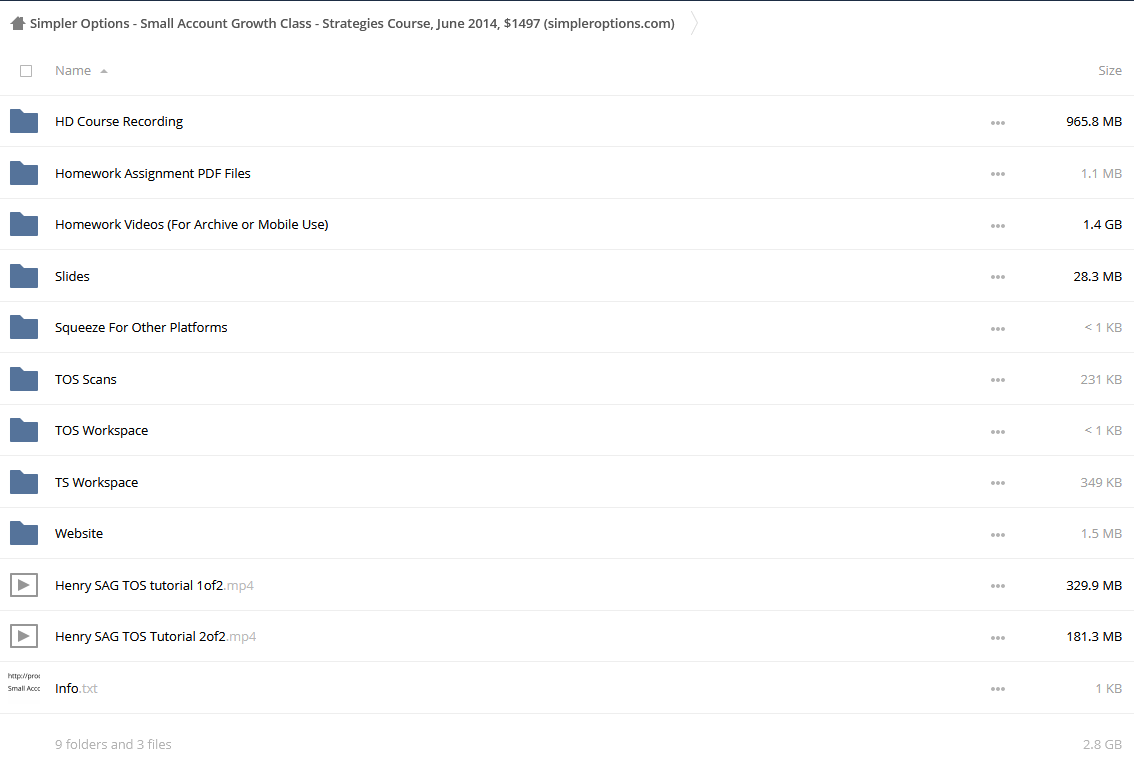The width and height of the screenshot is (1134, 772).
Task: Open the TOS Scans folder name
Action: click(x=85, y=380)
